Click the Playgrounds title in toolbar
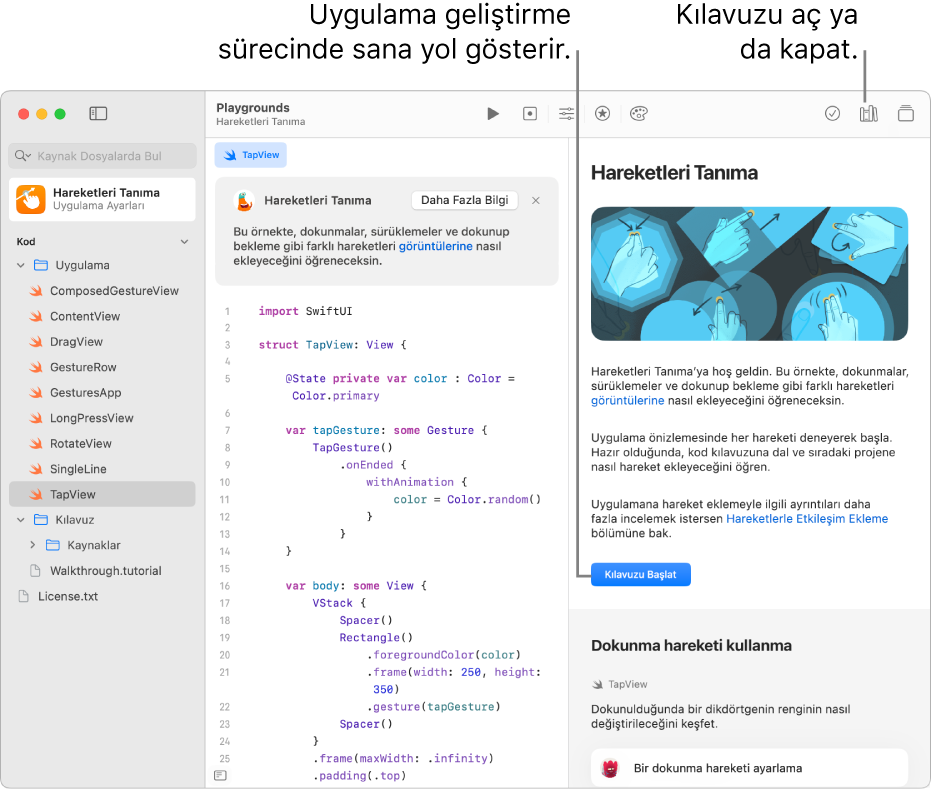The height and width of the screenshot is (790, 936). (x=253, y=107)
